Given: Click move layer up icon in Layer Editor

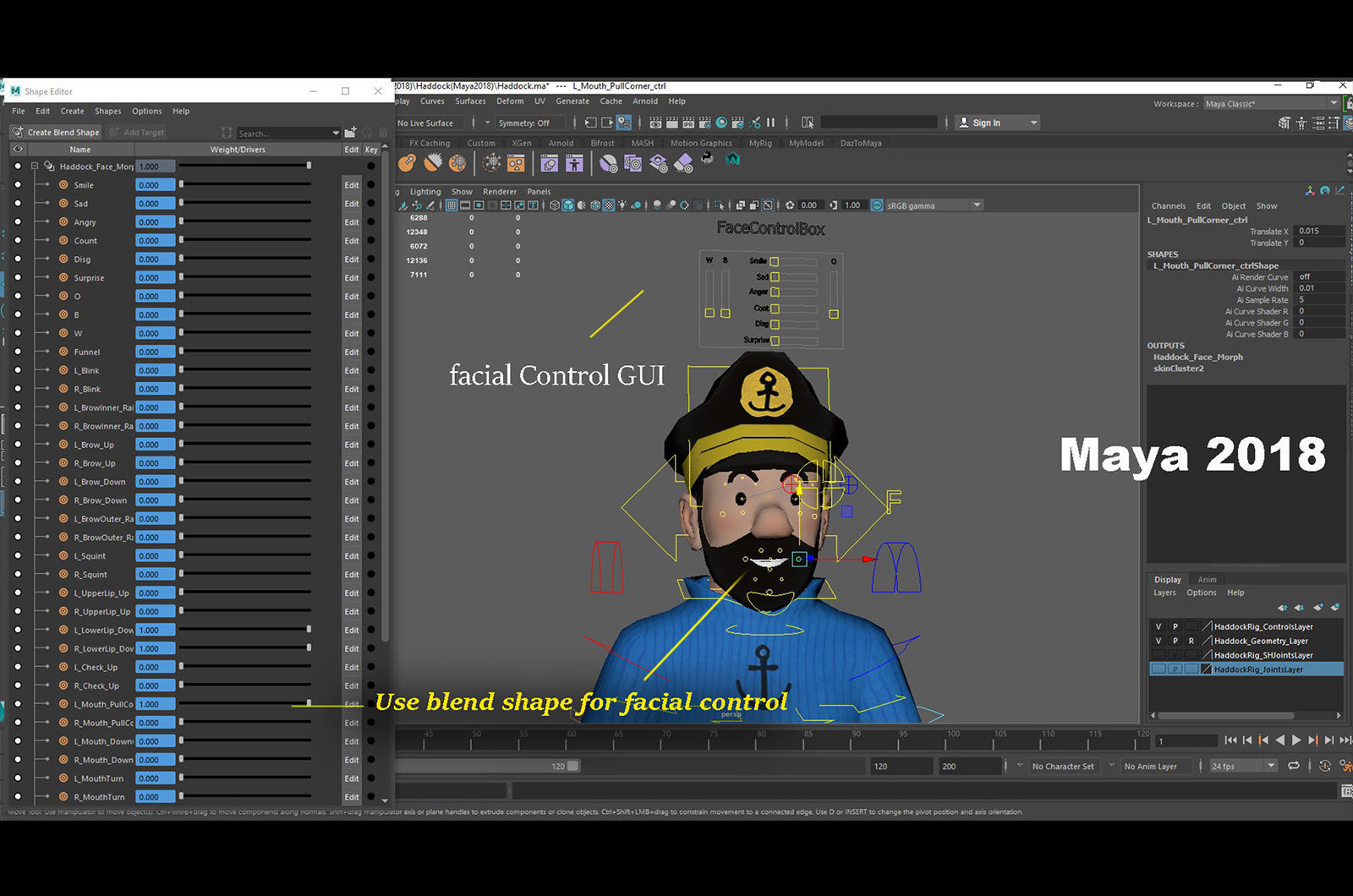Looking at the screenshot, I should coord(1283,608).
